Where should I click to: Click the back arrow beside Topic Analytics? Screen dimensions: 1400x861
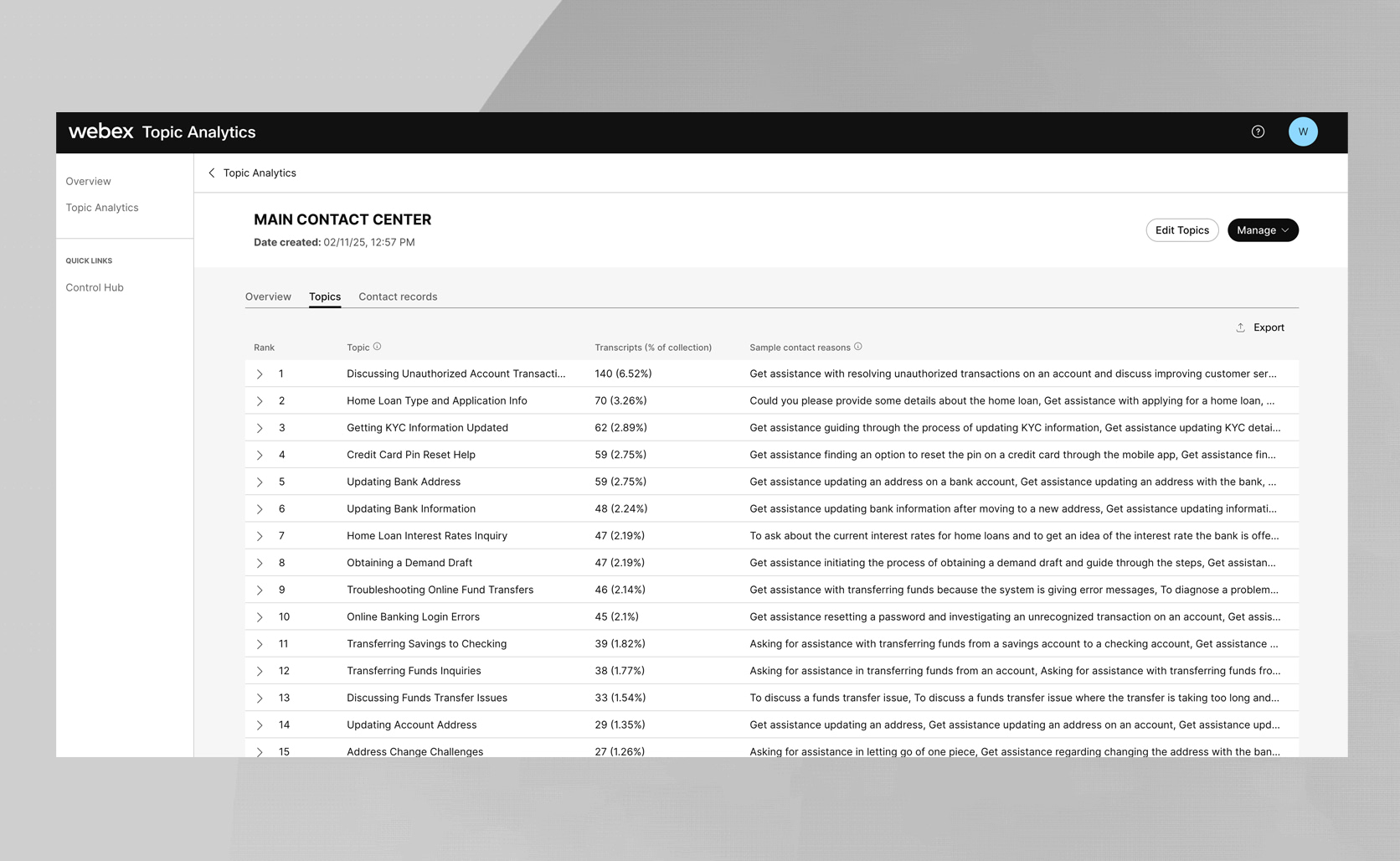click(x=212, y=173)
